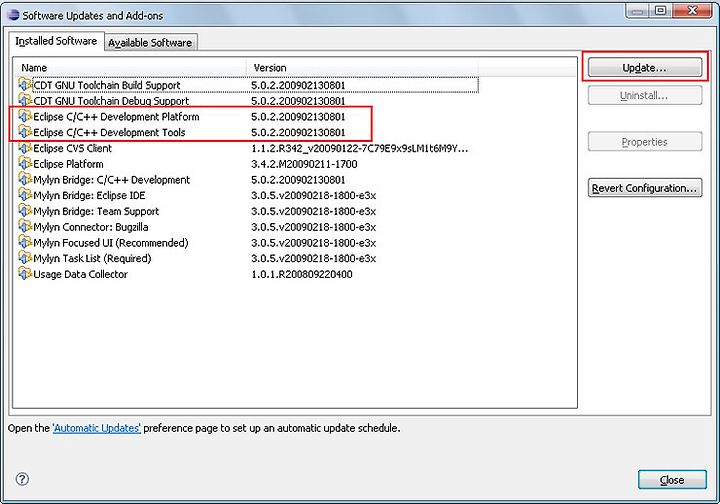Click the Mylyn Bridge: C/C++ Development icon

(x=25, y=179)
